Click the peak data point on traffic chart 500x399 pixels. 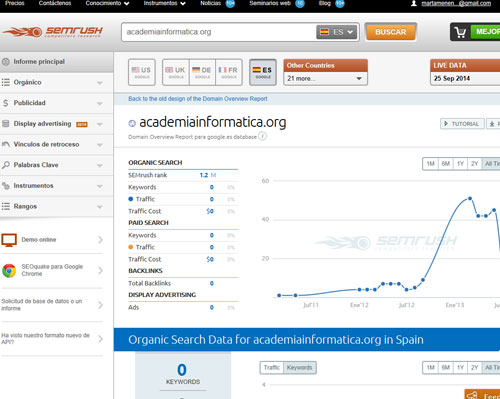(470, 198)
